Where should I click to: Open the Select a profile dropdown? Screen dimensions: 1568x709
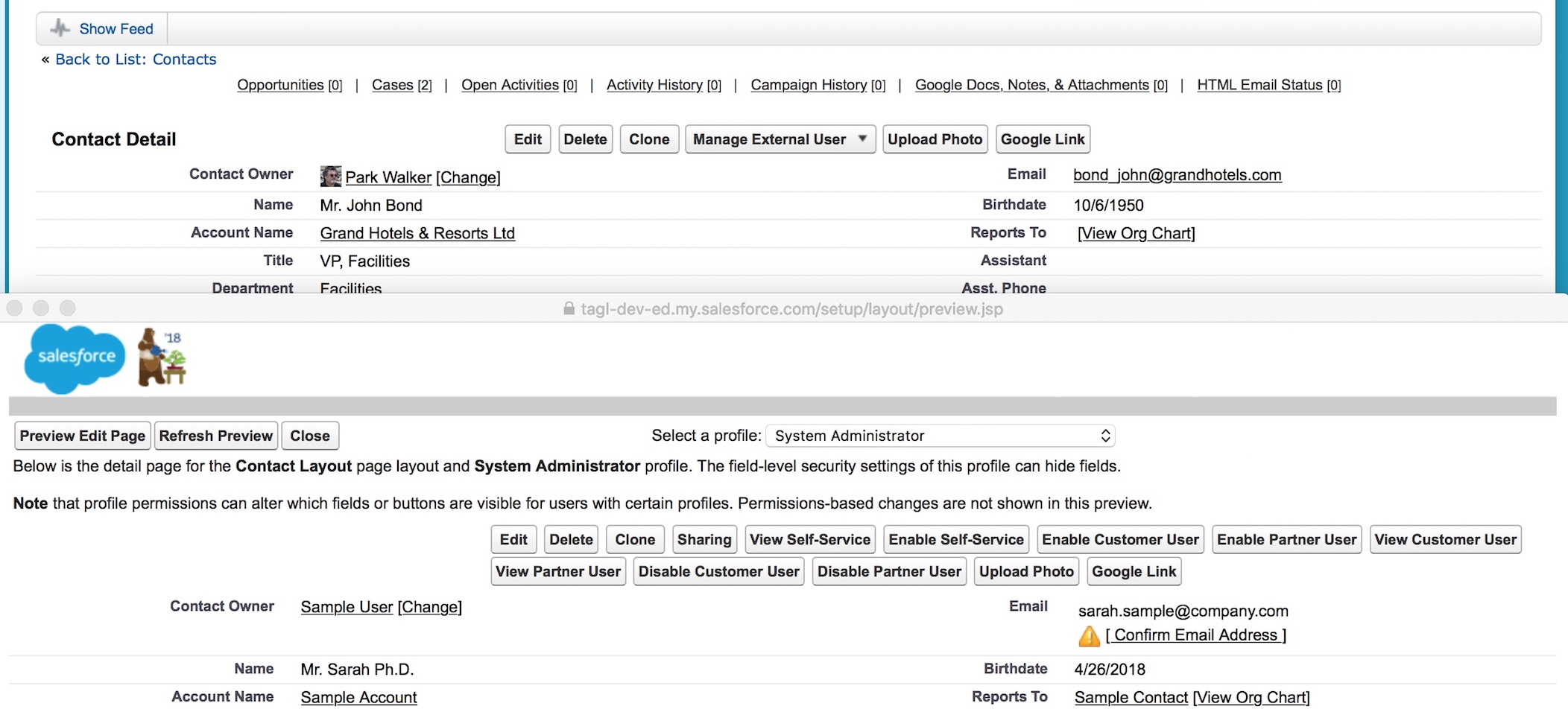tap(941, 436)
